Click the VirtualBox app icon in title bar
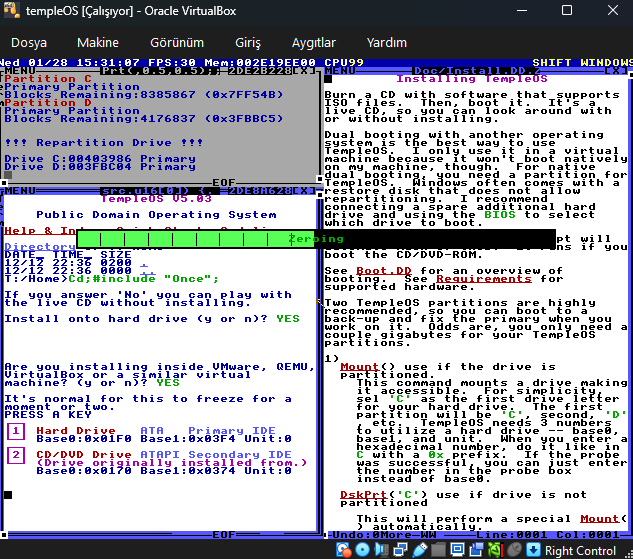633x559 pixels. (12, 10)
